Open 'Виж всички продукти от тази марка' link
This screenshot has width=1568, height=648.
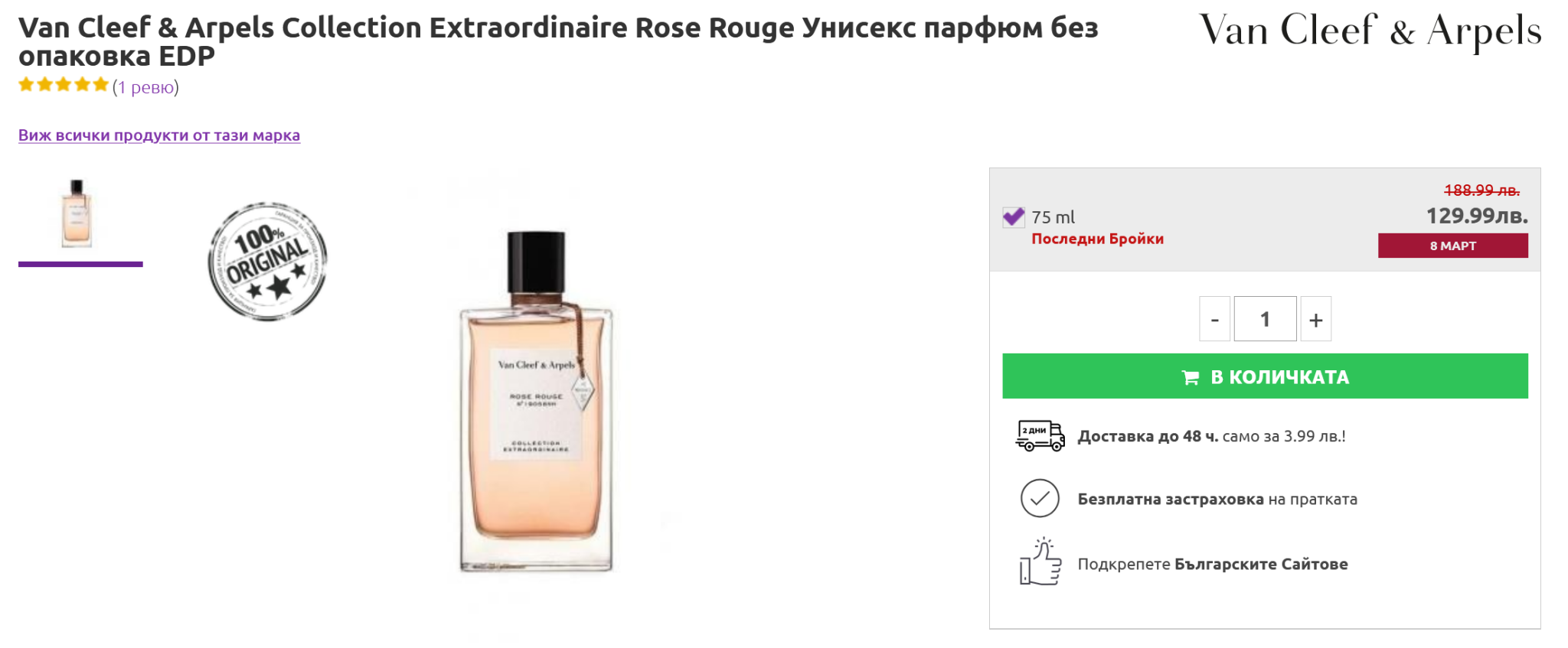coord(159,135)
